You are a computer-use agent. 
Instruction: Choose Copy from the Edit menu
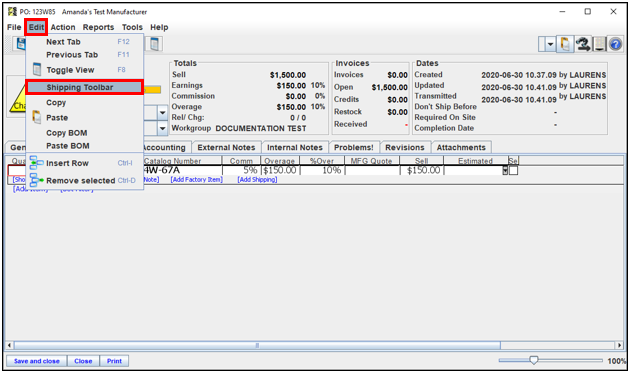(84, 102)
